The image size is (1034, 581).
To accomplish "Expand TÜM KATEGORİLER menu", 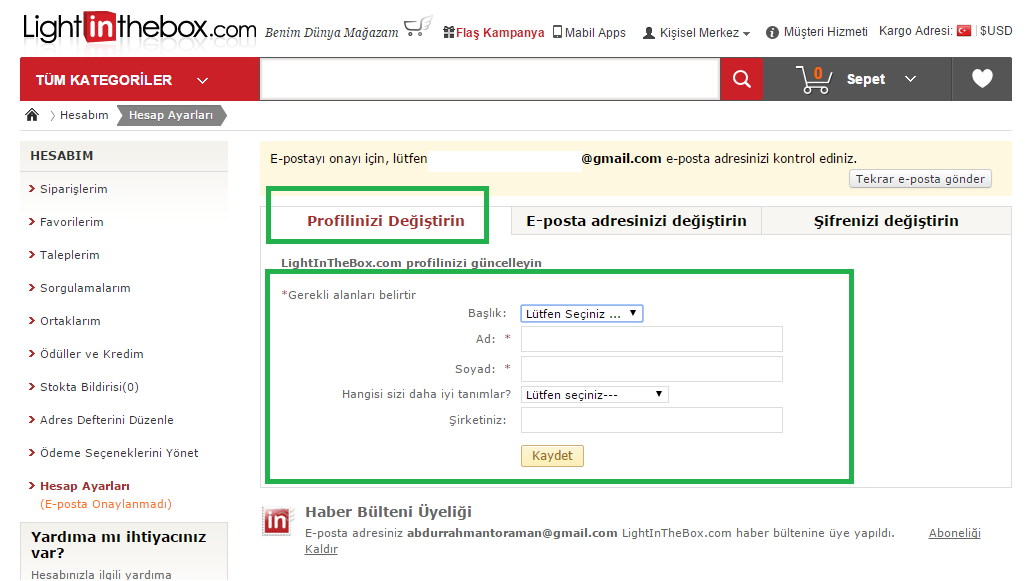I will 140,79.
